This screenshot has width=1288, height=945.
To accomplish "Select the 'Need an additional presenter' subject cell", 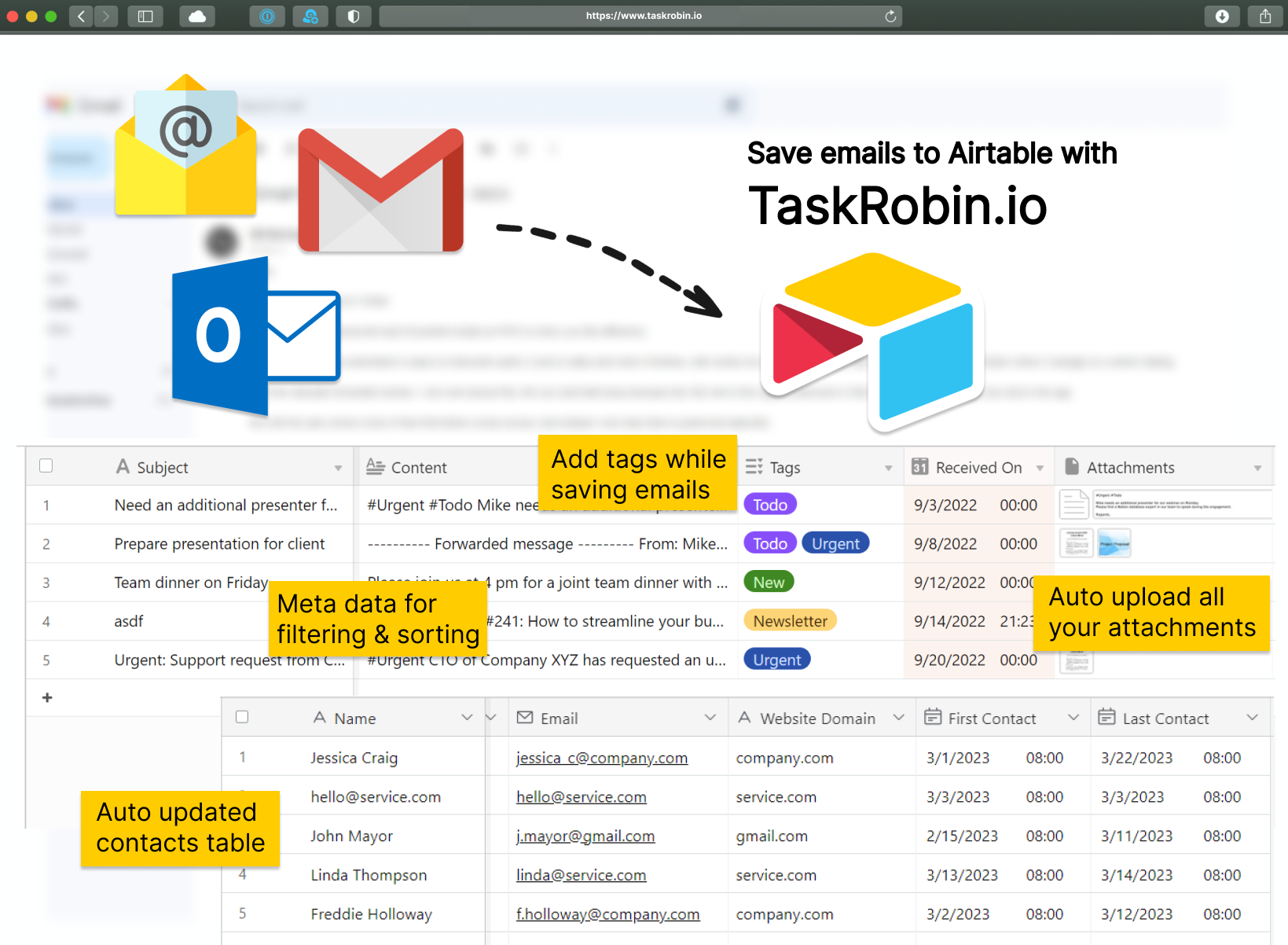I will 226,506.
